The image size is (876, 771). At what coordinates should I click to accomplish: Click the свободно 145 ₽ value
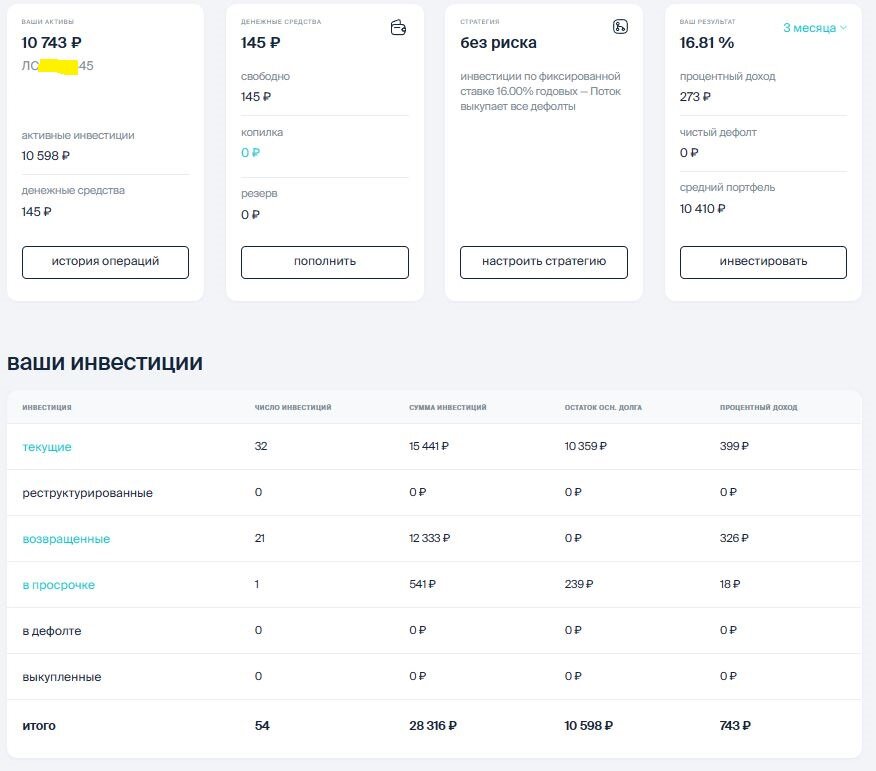(256, 97)
